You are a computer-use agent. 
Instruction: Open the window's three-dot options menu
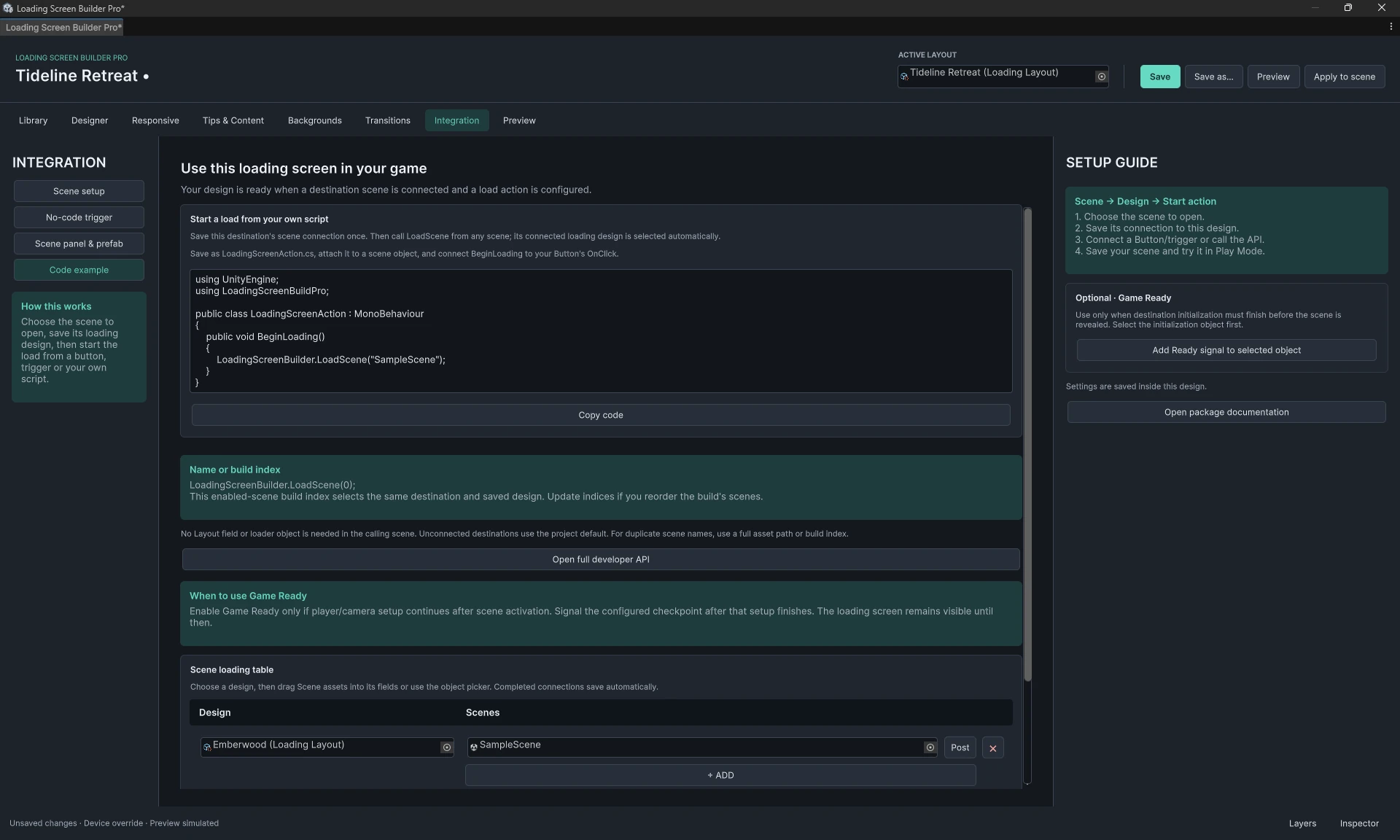point(1391,27)
